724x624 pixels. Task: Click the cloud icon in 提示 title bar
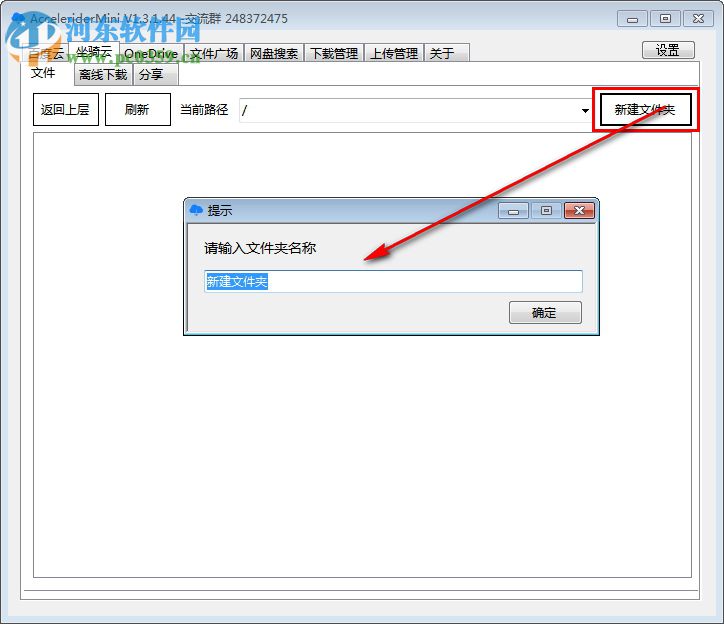point(196,210)
